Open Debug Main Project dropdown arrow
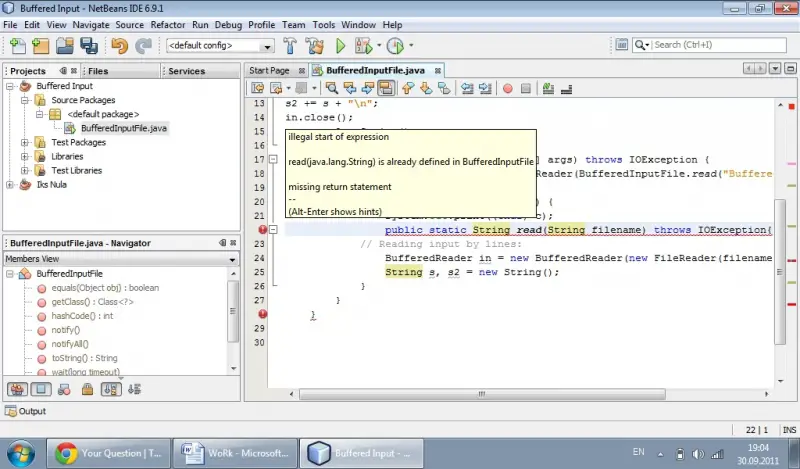 (x=379, y=45)
